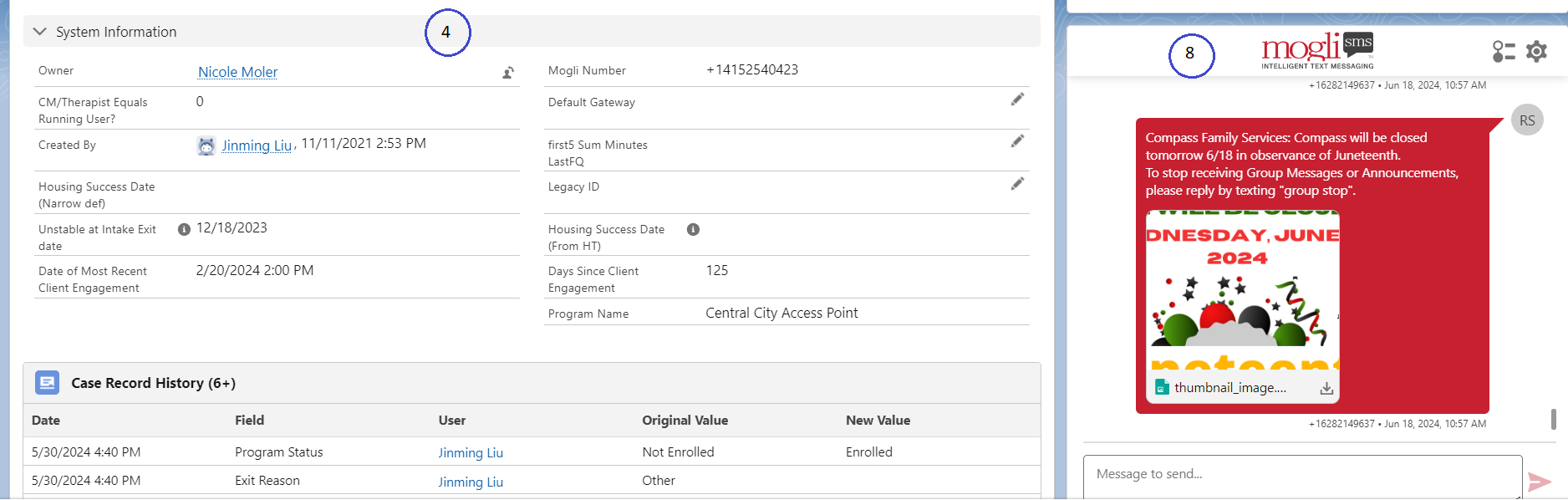Edit the Default Gateway field pencil icon
The width and height of the screenshot is (1568, 500).
pyautogui.click(x=1017, y=99)
